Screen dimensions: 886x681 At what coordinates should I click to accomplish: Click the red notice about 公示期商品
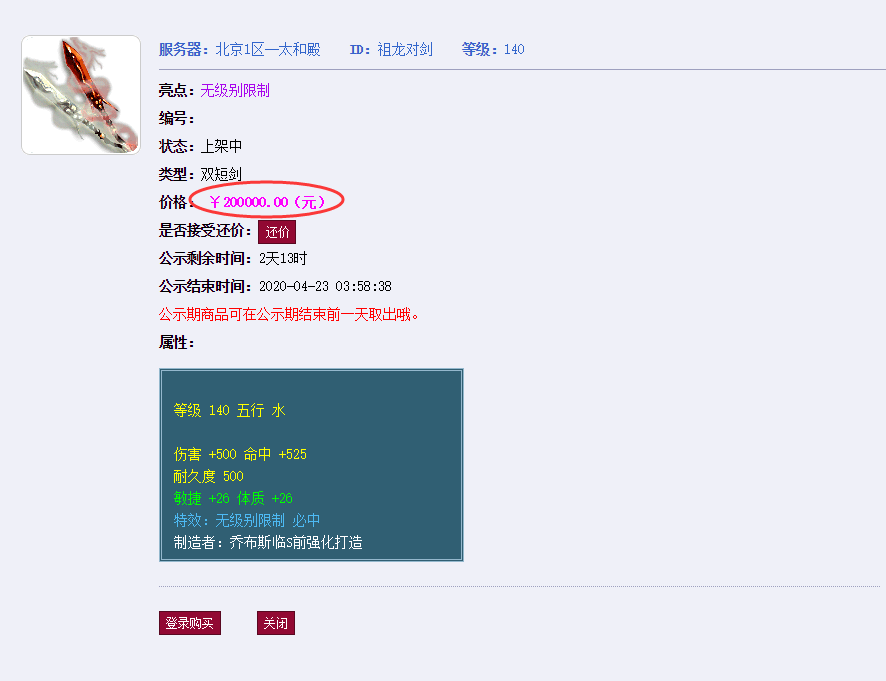click(289, 315)
